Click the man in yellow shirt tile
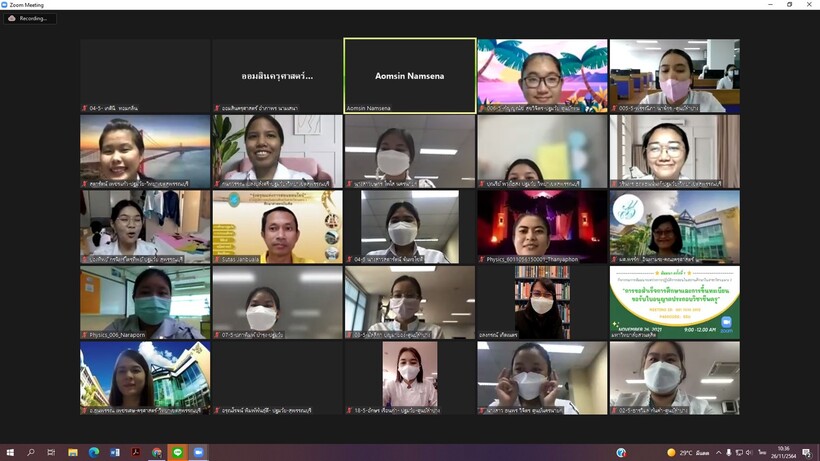Screen dimensions: 820x461 [277, 226]
